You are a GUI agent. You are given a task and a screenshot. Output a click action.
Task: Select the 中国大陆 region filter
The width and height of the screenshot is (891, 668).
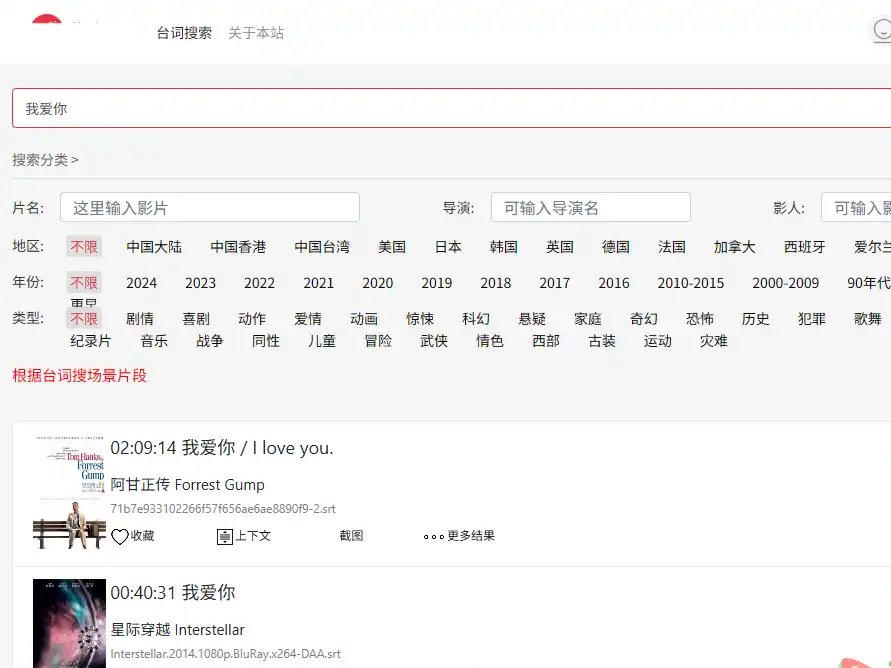[154, 247]
